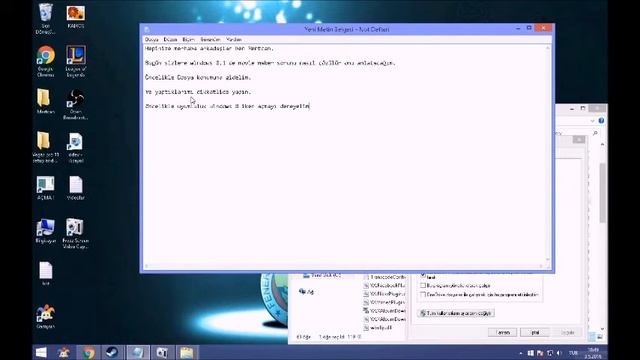640x360 pixels.
Task: Select the Ağ (Network) item in Explorer
Action: pyautogui.click(x=307, y=291)
